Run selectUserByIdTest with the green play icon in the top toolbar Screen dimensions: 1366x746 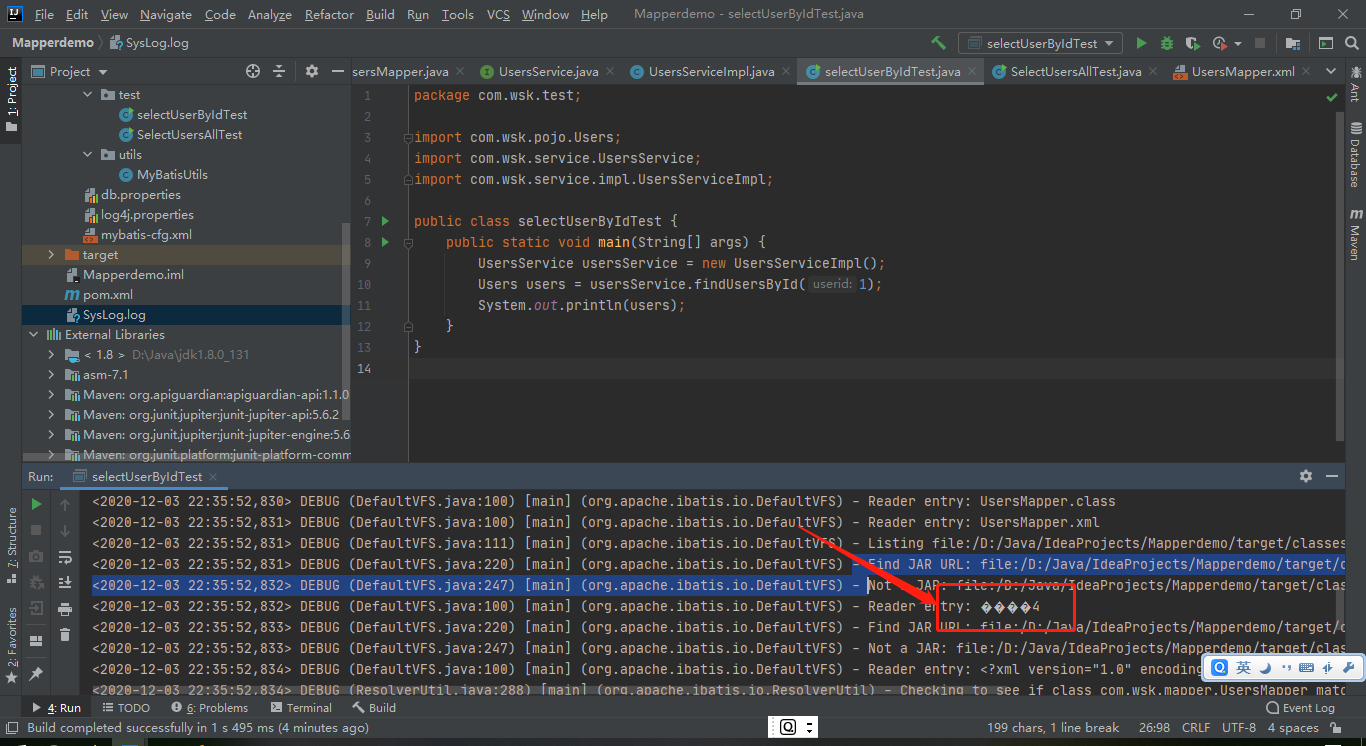[1141, 43]
